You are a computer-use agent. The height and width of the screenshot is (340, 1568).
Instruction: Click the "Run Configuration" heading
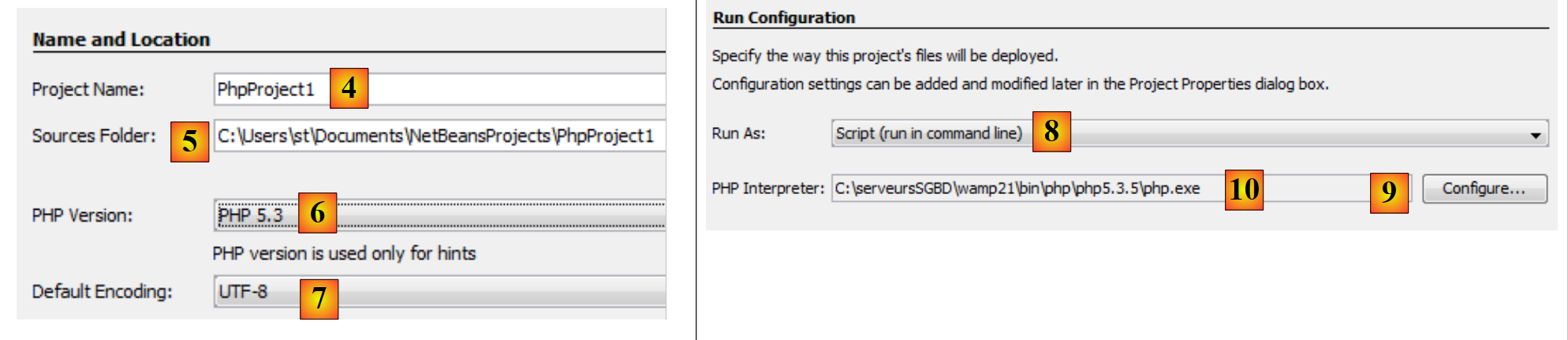pyautogui.click(x=783, y=17)
